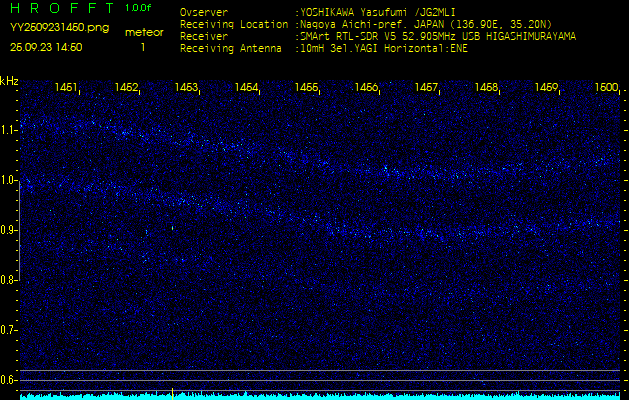Click the 1.0 kHz axis label

(x=10, y=180)
